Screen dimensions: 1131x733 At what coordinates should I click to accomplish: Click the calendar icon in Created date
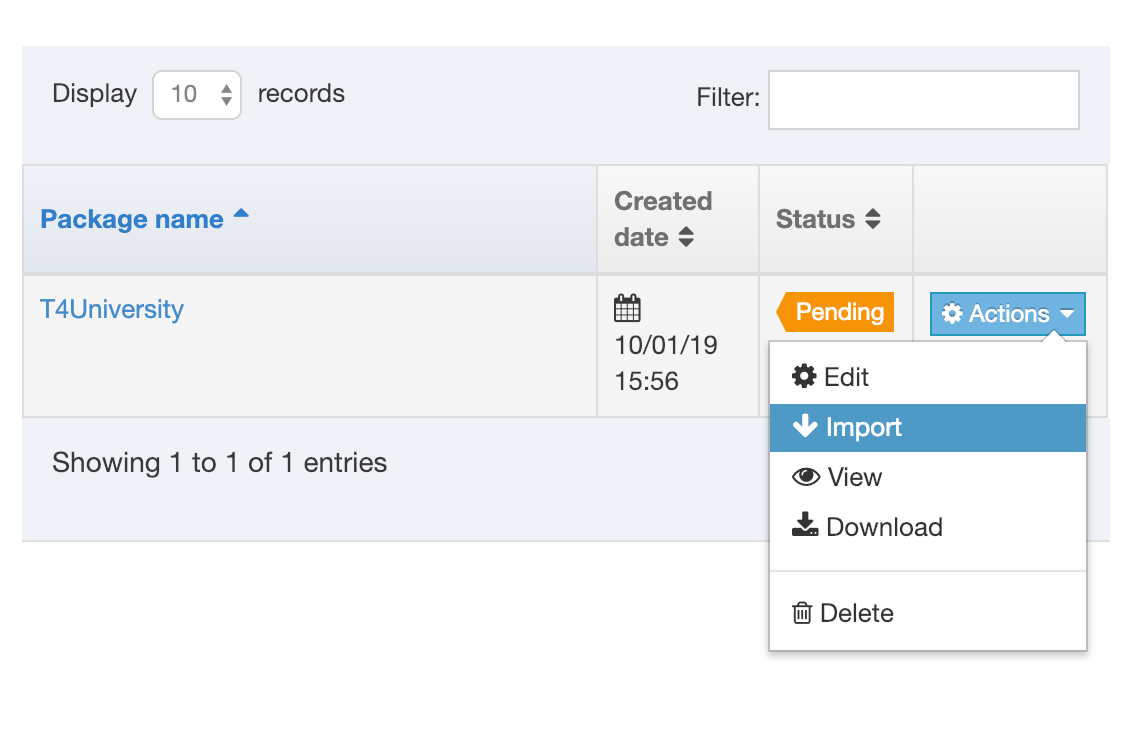[627, 308]
